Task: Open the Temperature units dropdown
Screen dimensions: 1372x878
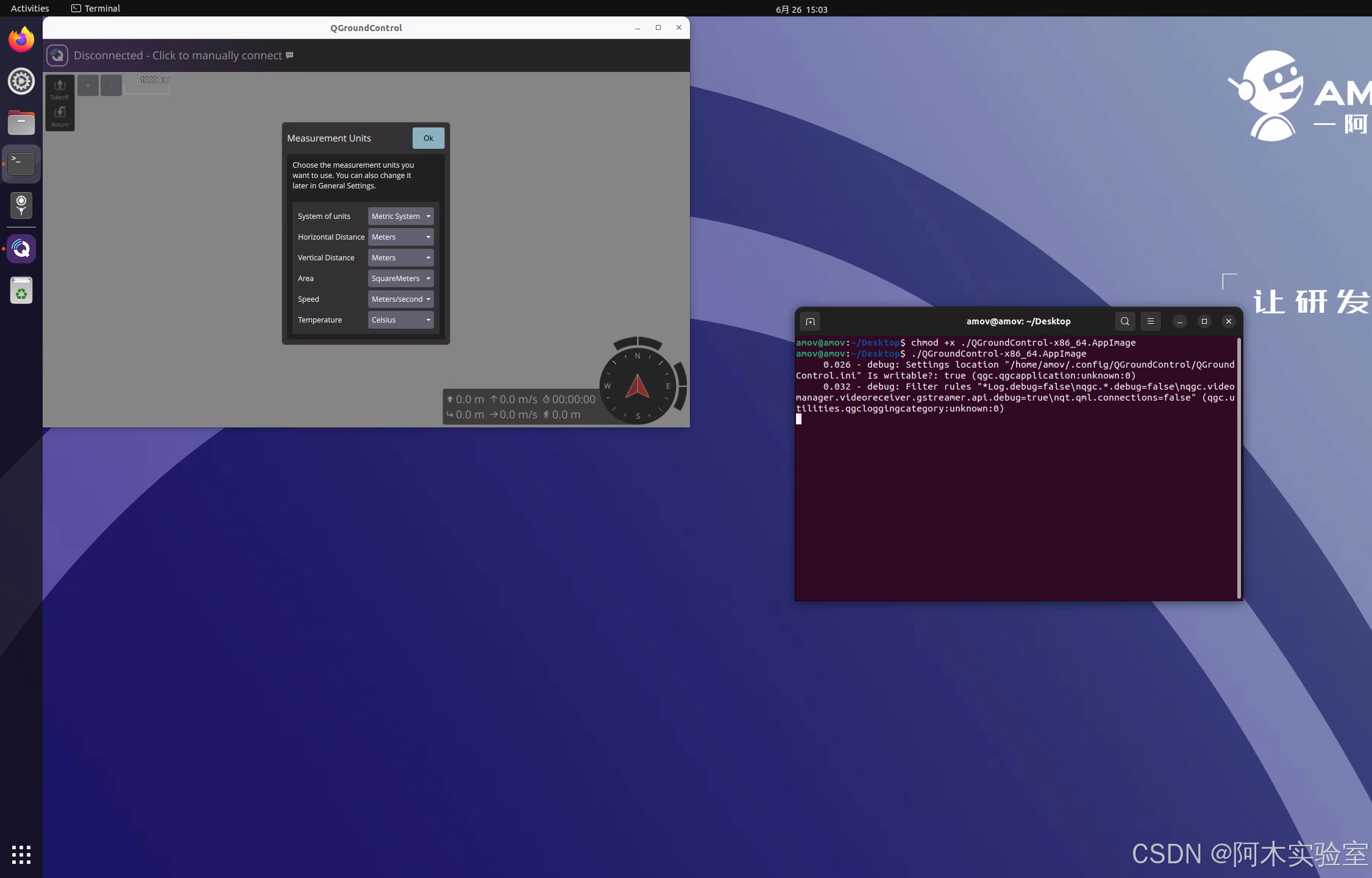Action: pyautogui.click(x=400, y=320)
